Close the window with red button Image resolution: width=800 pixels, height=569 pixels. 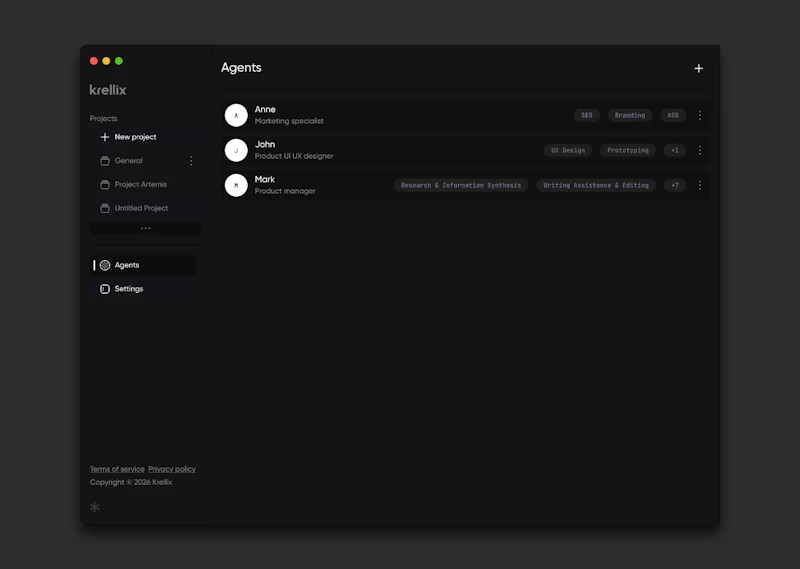coord(94,61)
